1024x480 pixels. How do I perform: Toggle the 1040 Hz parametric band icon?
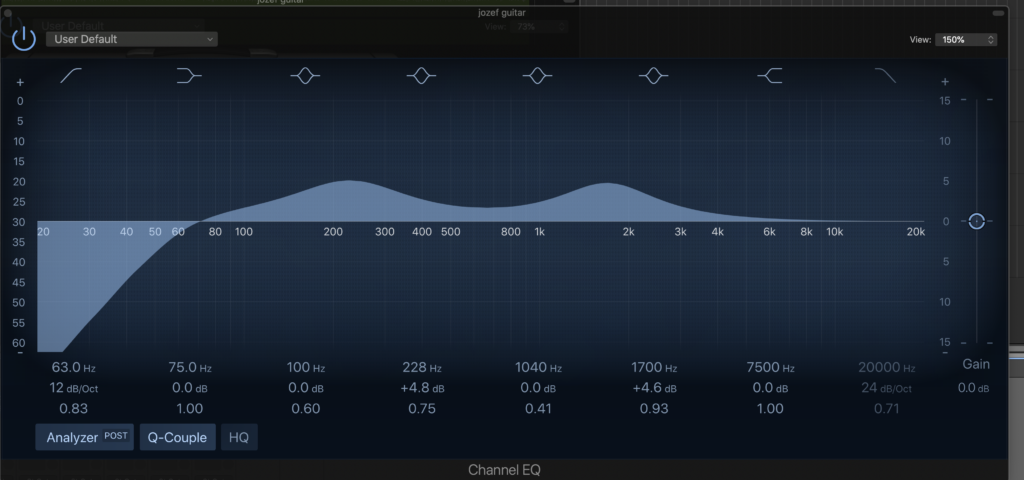tap(537, 76)
